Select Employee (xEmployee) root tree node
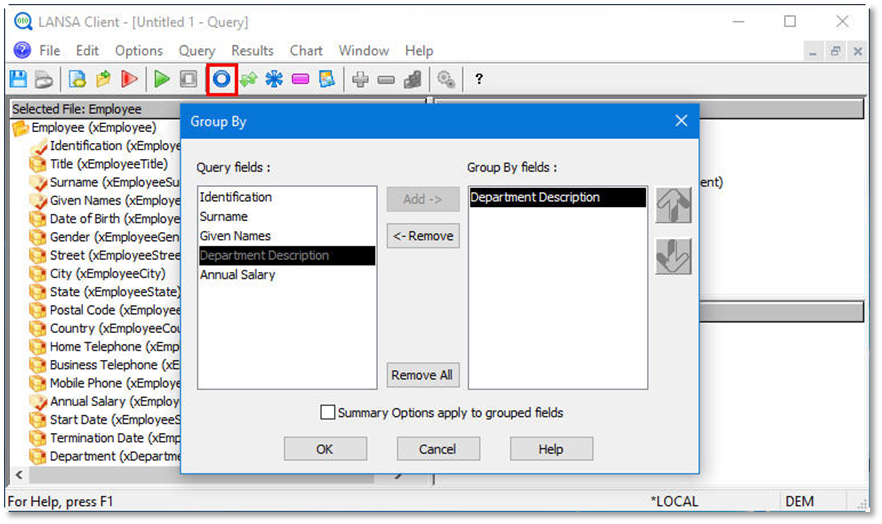The height and width of the screenshot is (524, 882). pos(94,128)
